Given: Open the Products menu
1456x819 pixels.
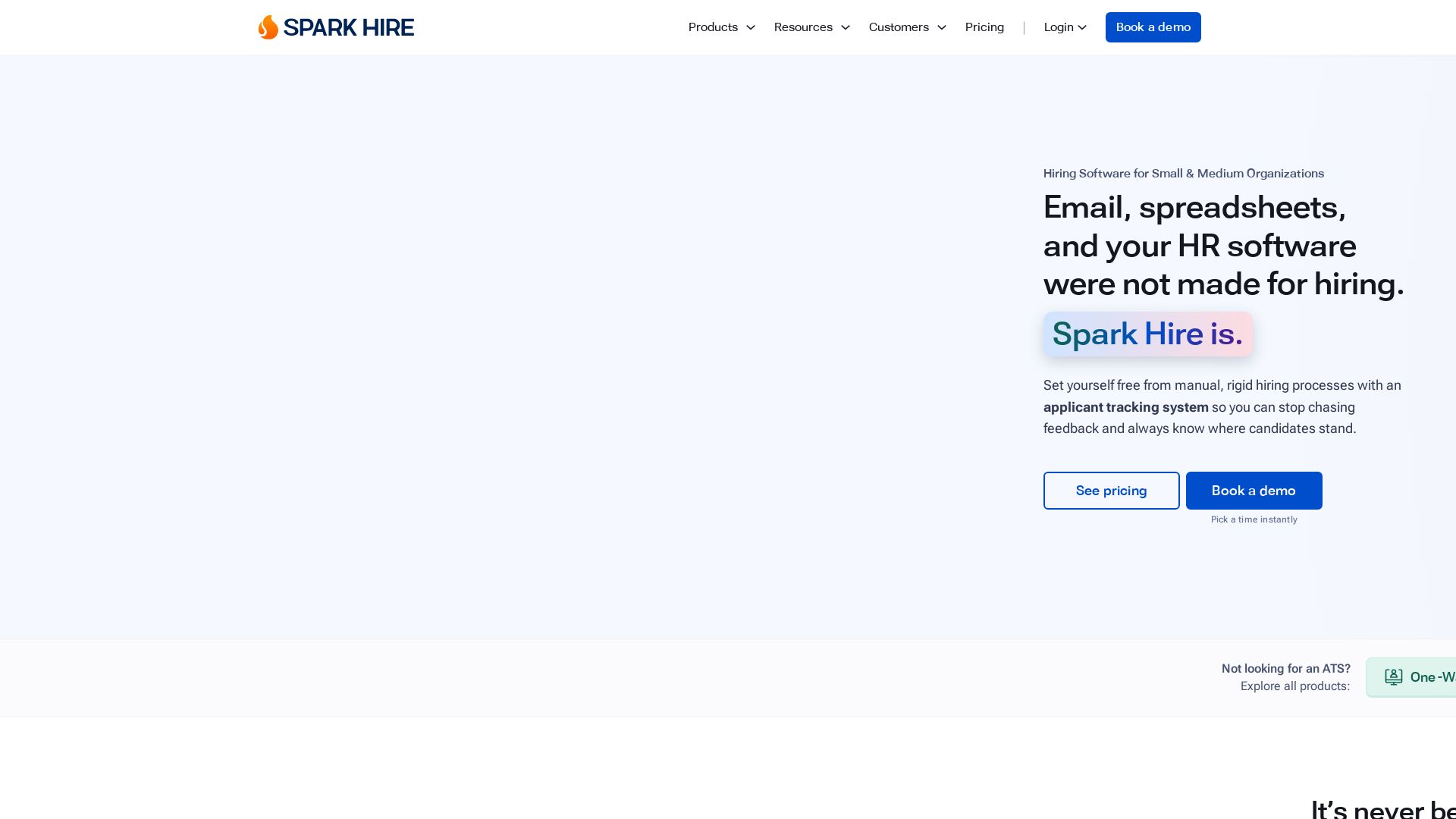Looking at the screenshot, I should tap(713, 27).
